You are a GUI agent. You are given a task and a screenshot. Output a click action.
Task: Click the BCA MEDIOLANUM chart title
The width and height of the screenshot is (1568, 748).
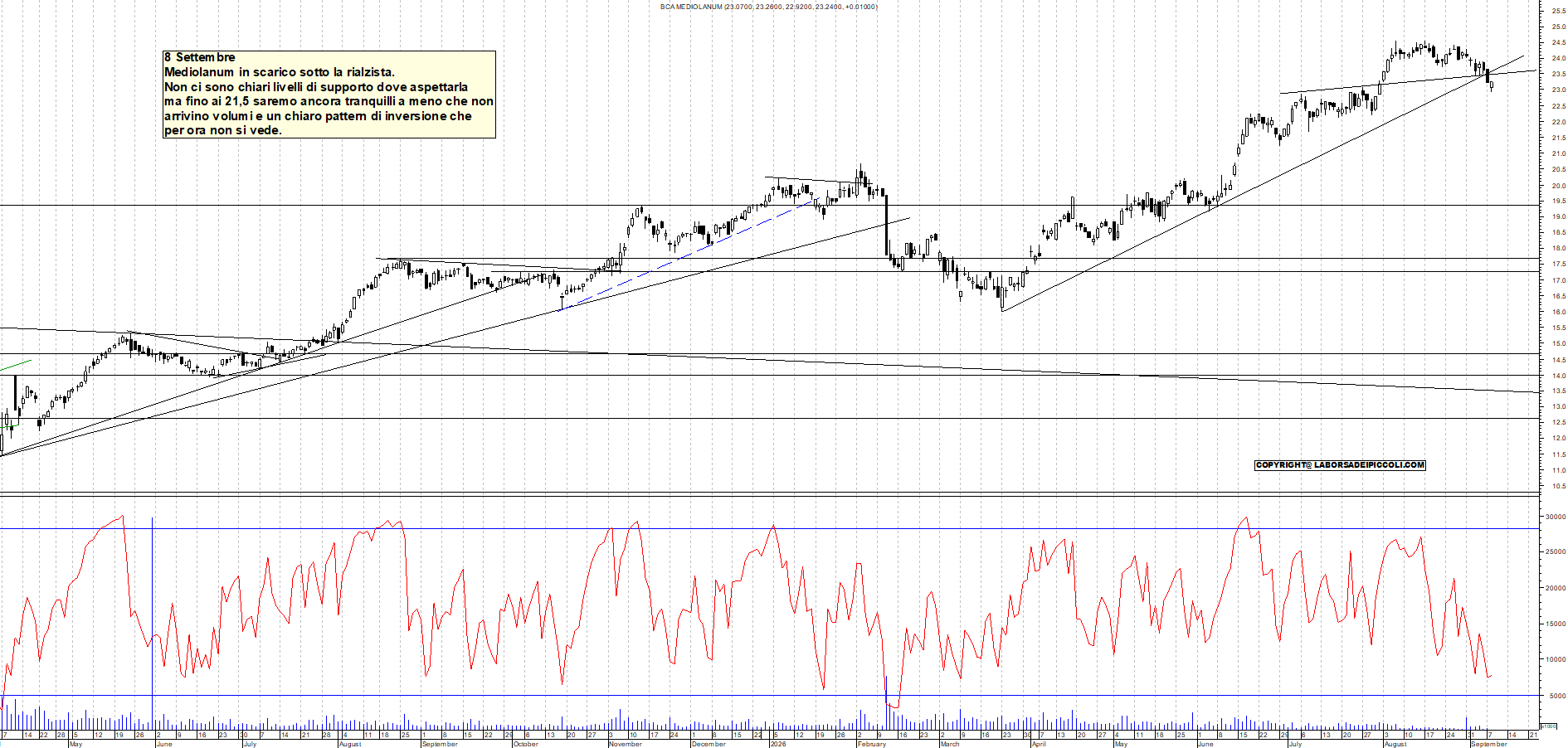768,7
